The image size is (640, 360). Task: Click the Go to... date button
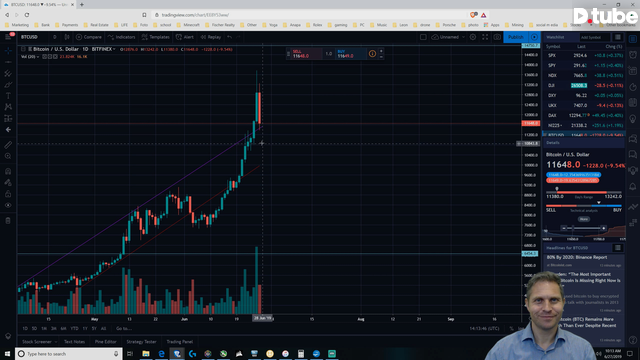tap(124, 328)
